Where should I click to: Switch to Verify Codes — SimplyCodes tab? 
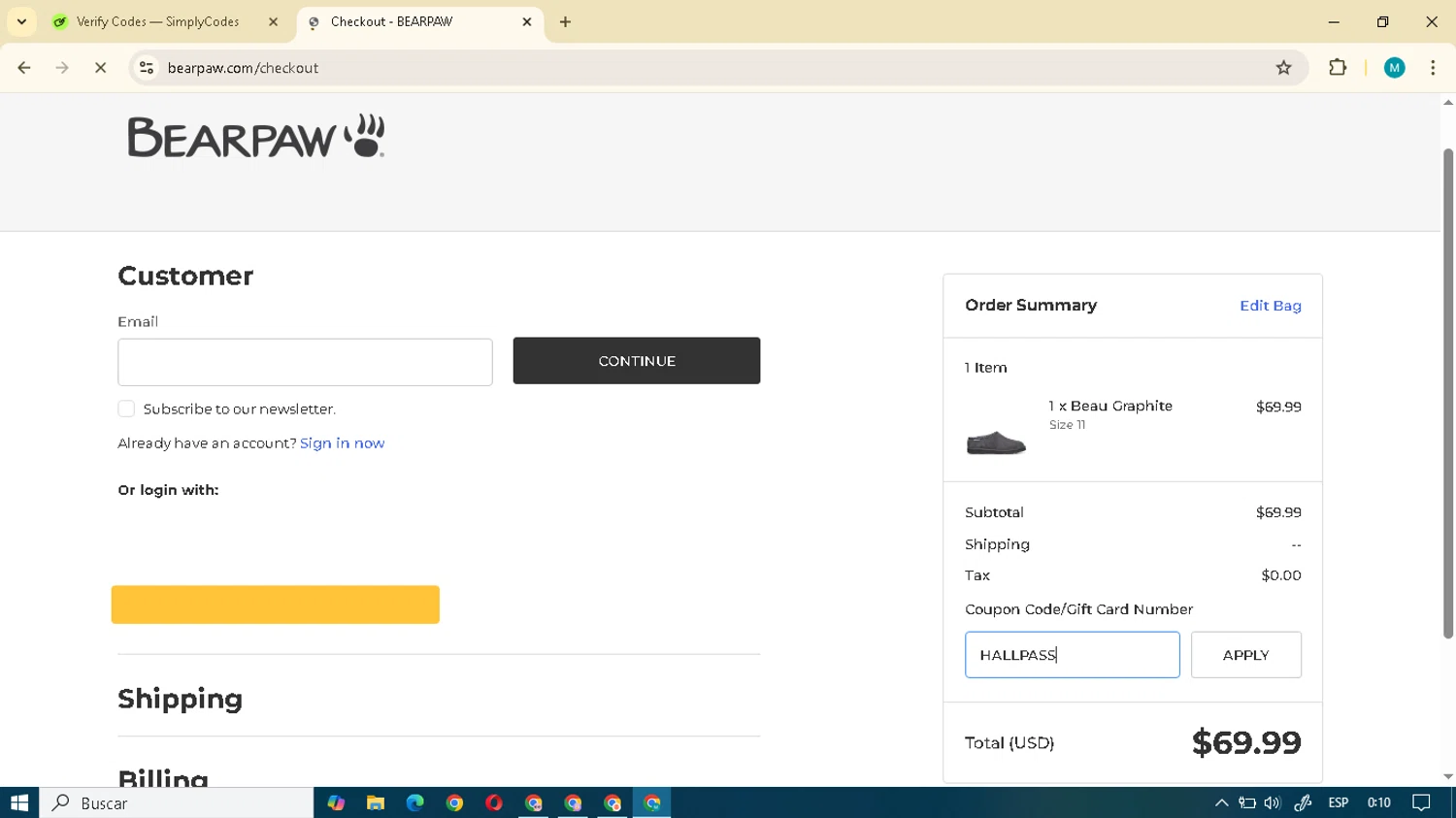click(x=157, y=21)
